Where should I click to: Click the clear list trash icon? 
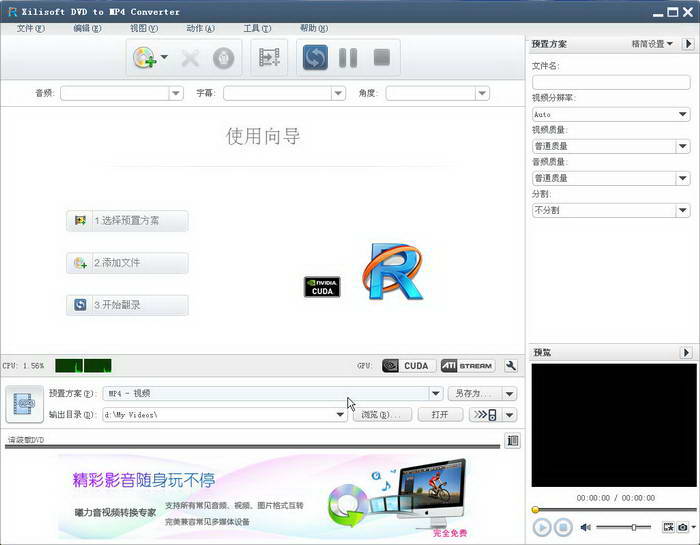coord(223,58)
